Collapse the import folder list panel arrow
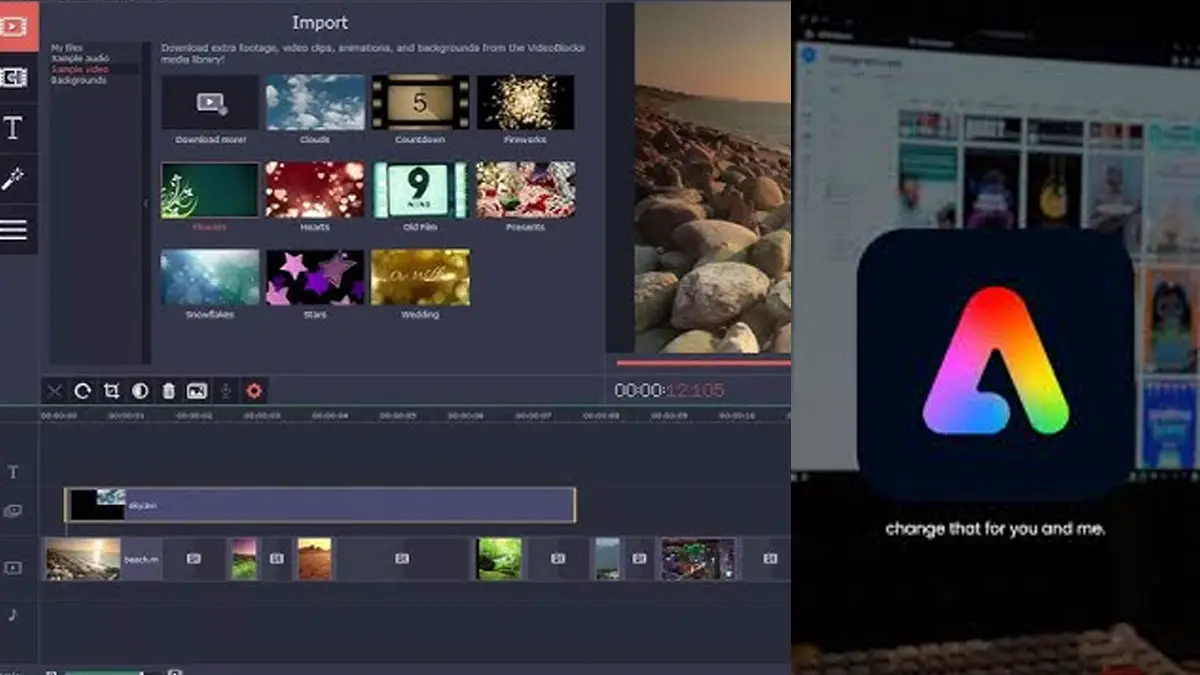The image size is (1200, 675). point(146,203)
